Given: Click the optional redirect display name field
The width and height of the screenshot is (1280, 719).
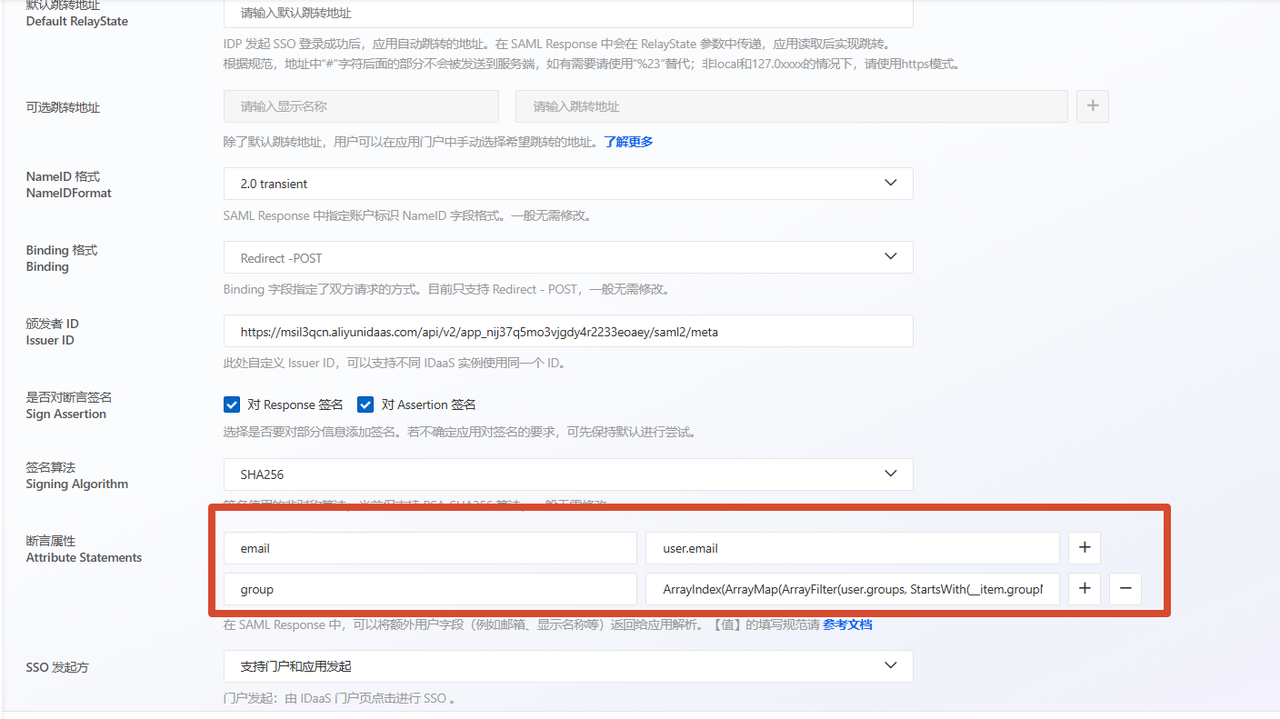Looking at the screenshot, I should coord(361,106).
